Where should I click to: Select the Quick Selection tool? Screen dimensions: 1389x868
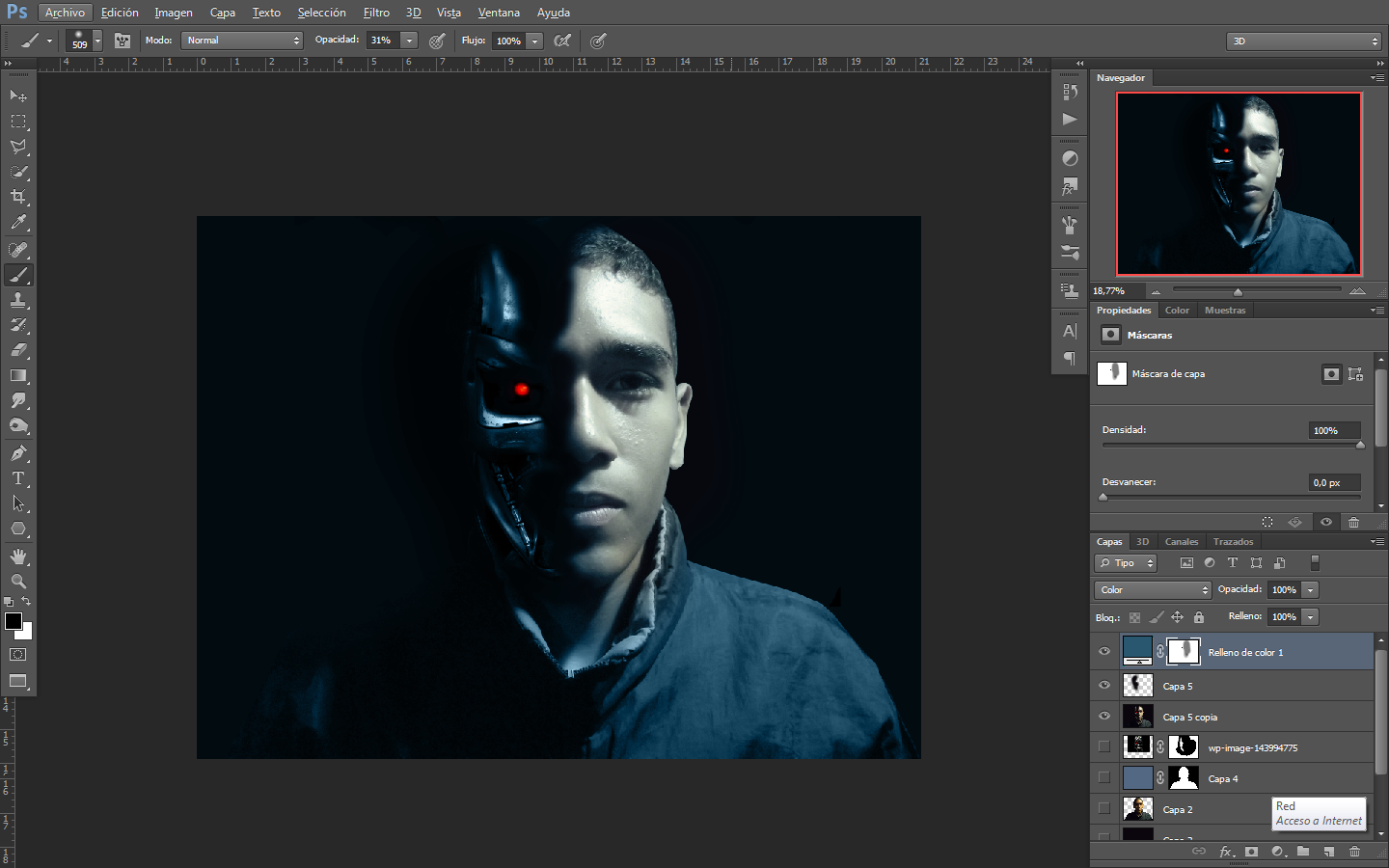(18, 172)
